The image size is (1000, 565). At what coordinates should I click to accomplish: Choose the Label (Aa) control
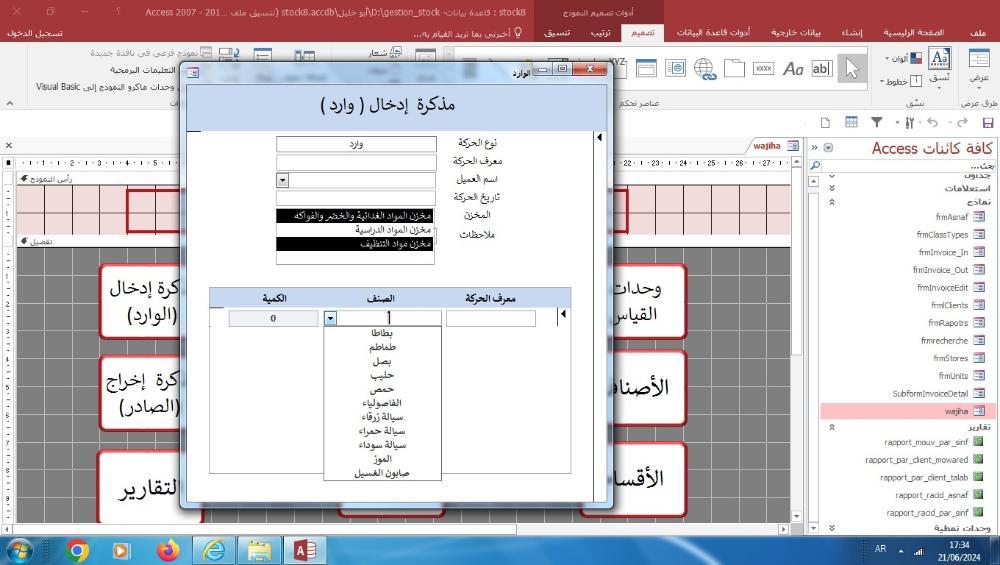(793, 68)
